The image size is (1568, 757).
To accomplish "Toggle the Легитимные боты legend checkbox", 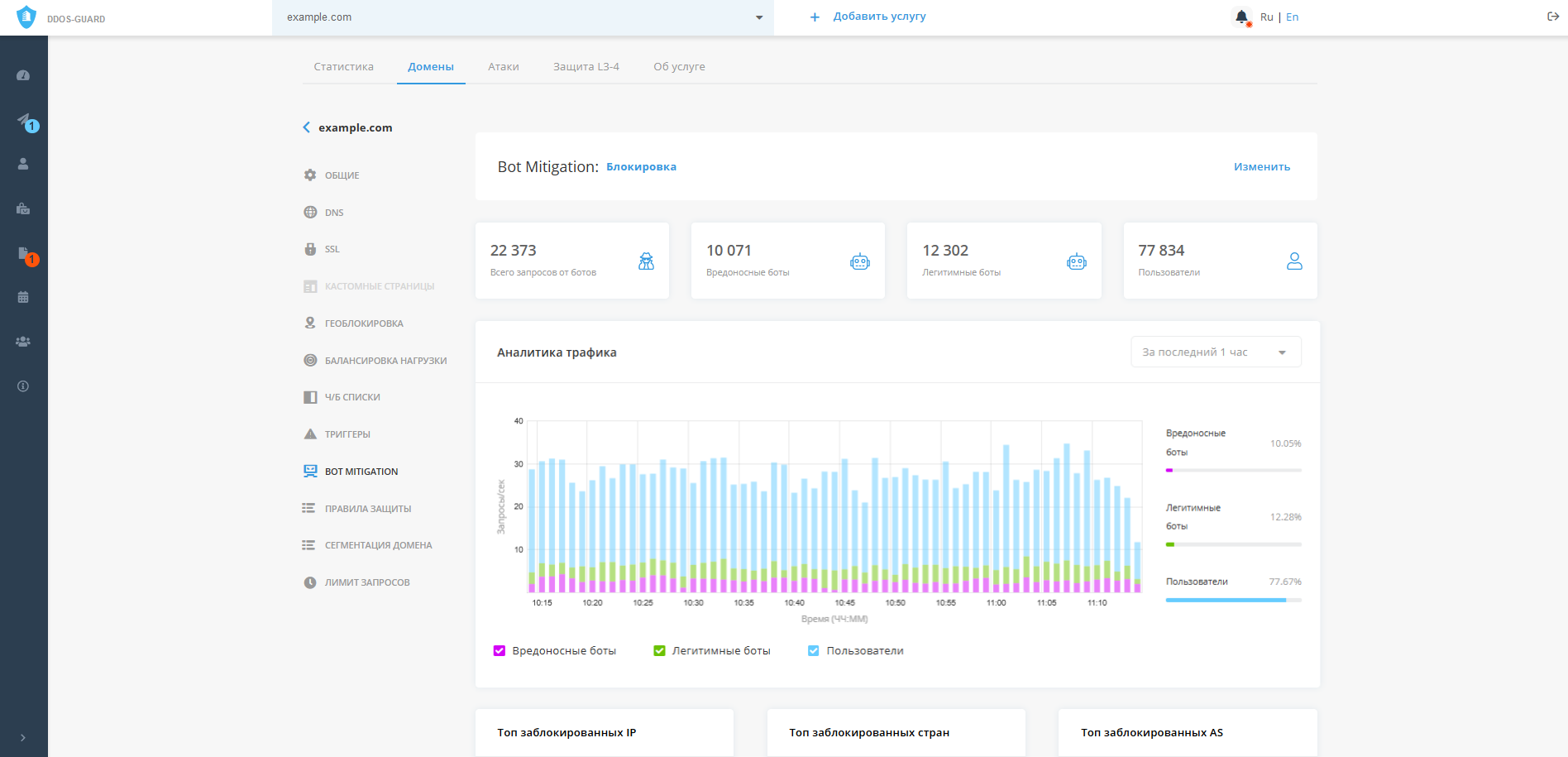I will click(659, 651).
